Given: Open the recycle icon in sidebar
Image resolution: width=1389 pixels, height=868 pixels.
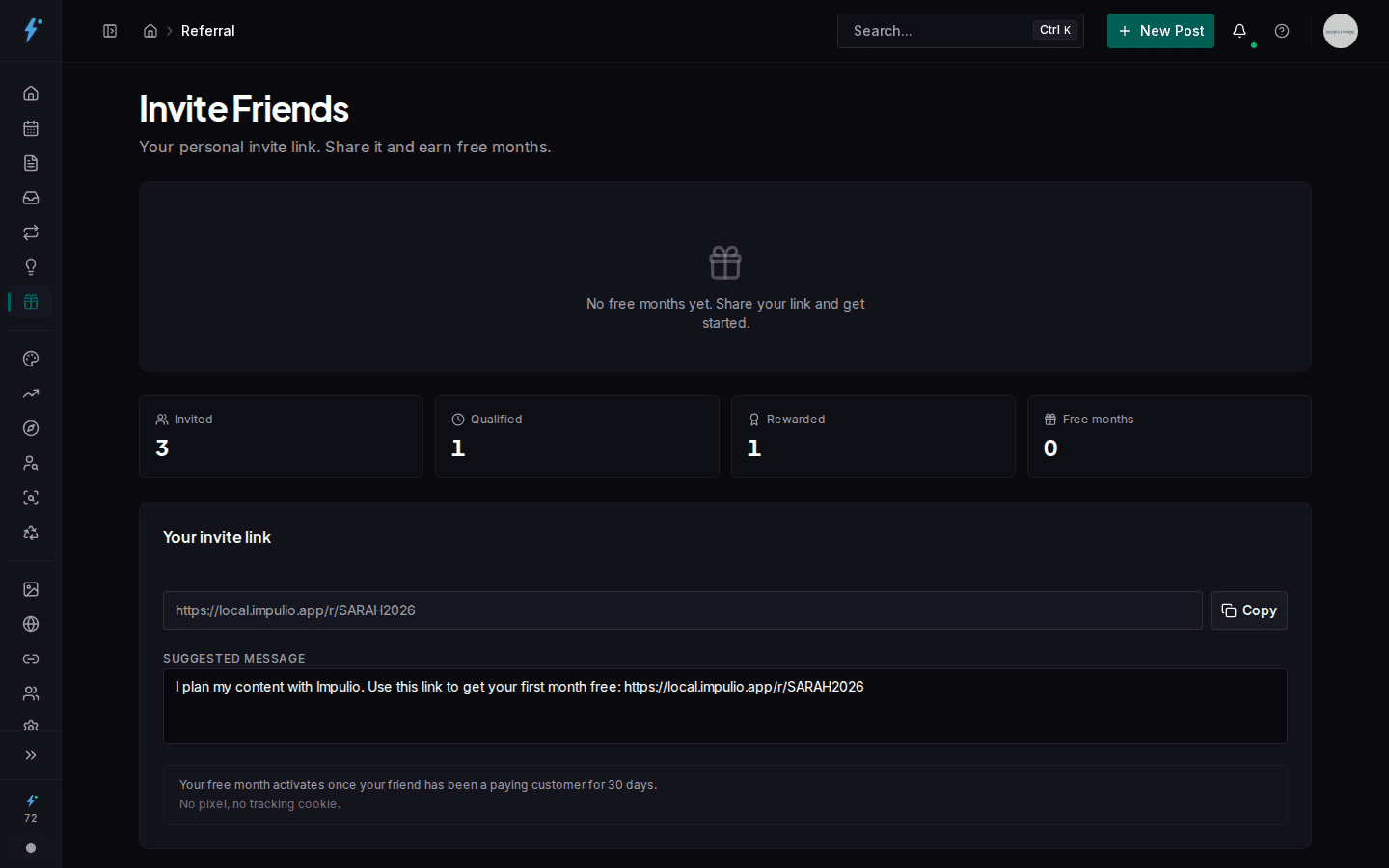Looking at the screenshot, I should pos(31,532).
